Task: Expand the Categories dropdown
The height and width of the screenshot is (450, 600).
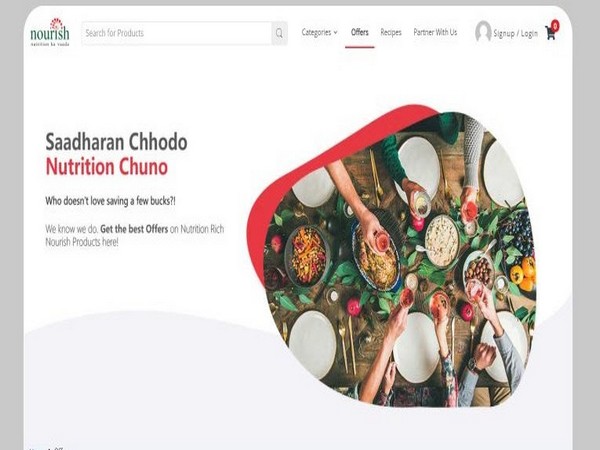Action: (x=320, y=33)
